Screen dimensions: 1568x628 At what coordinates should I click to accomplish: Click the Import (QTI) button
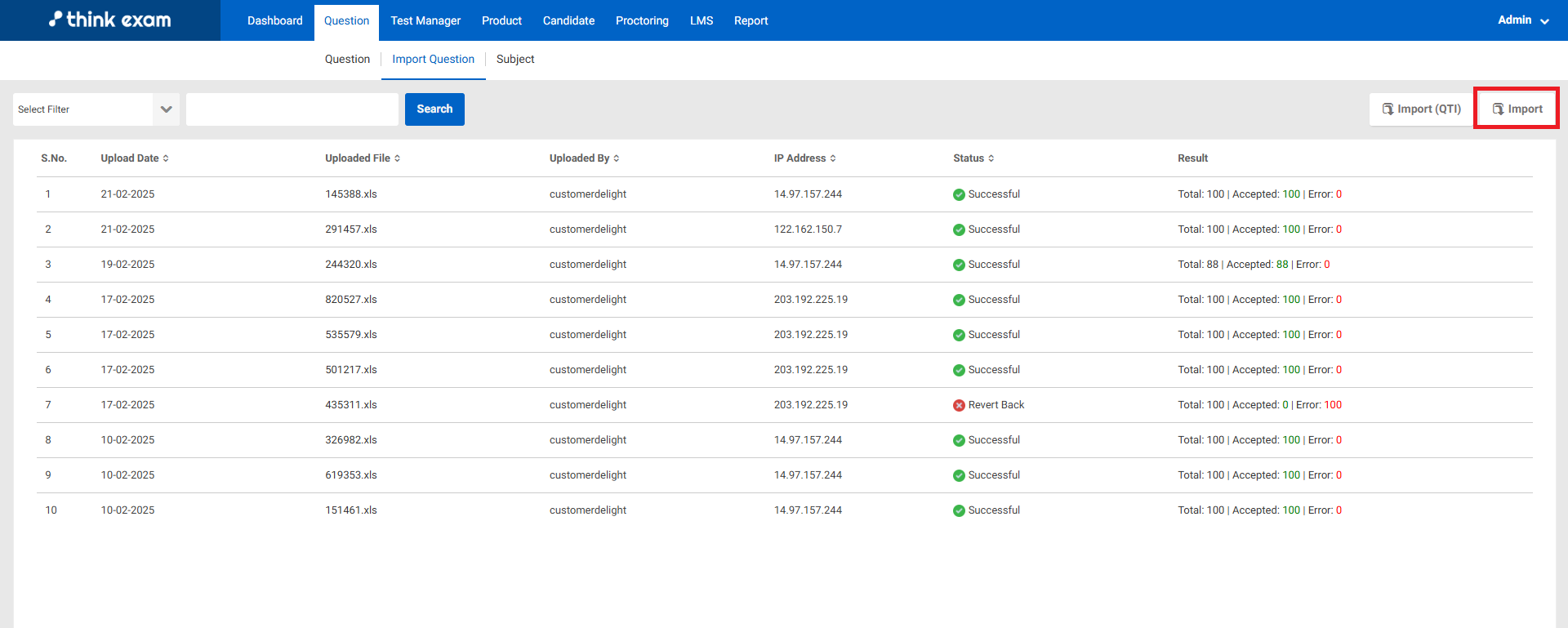click(x=1421, y=109)
